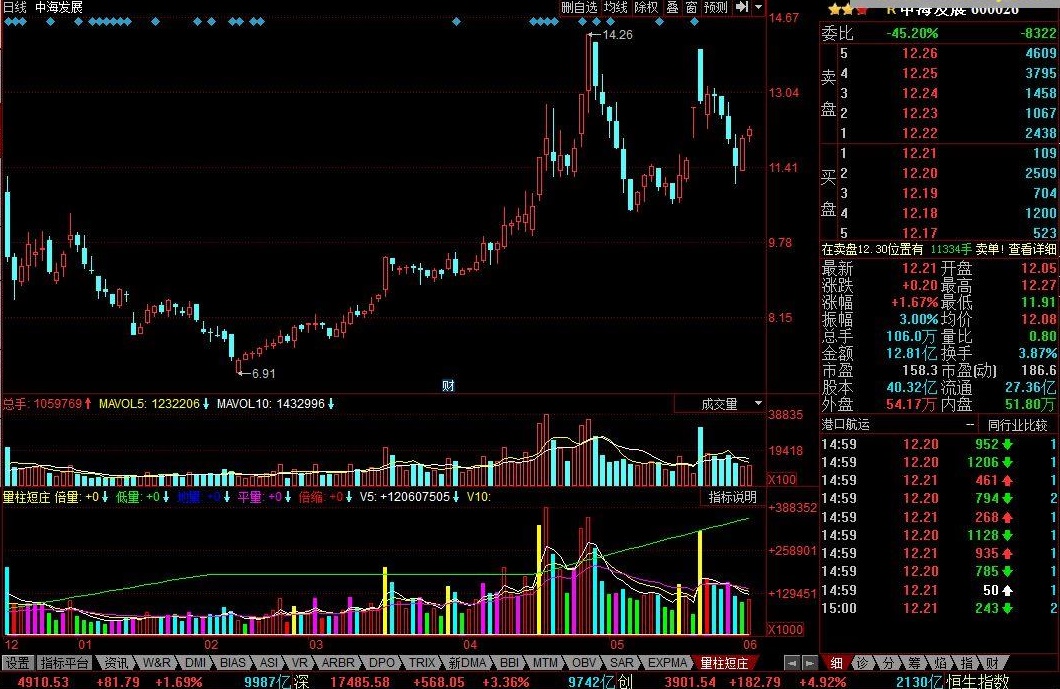Click the 换手 3.87% turnover value

(1037, 353)
